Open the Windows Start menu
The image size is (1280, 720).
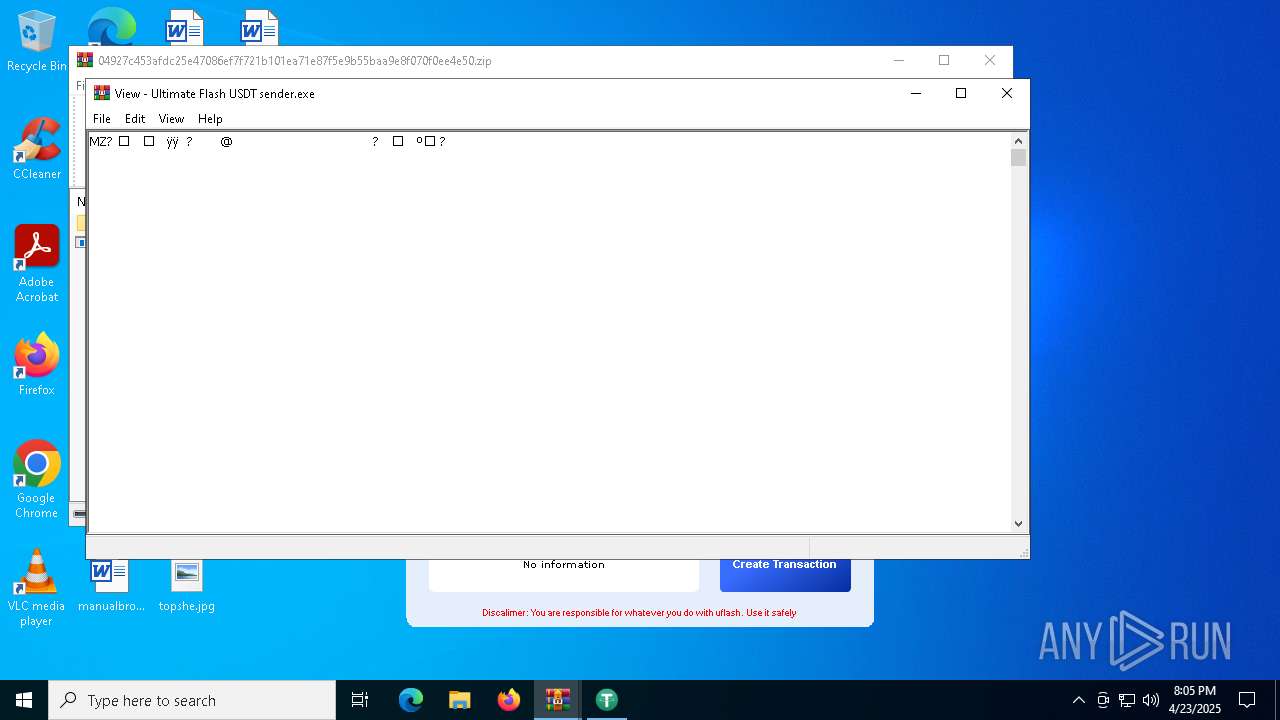[x=24, y=700]
